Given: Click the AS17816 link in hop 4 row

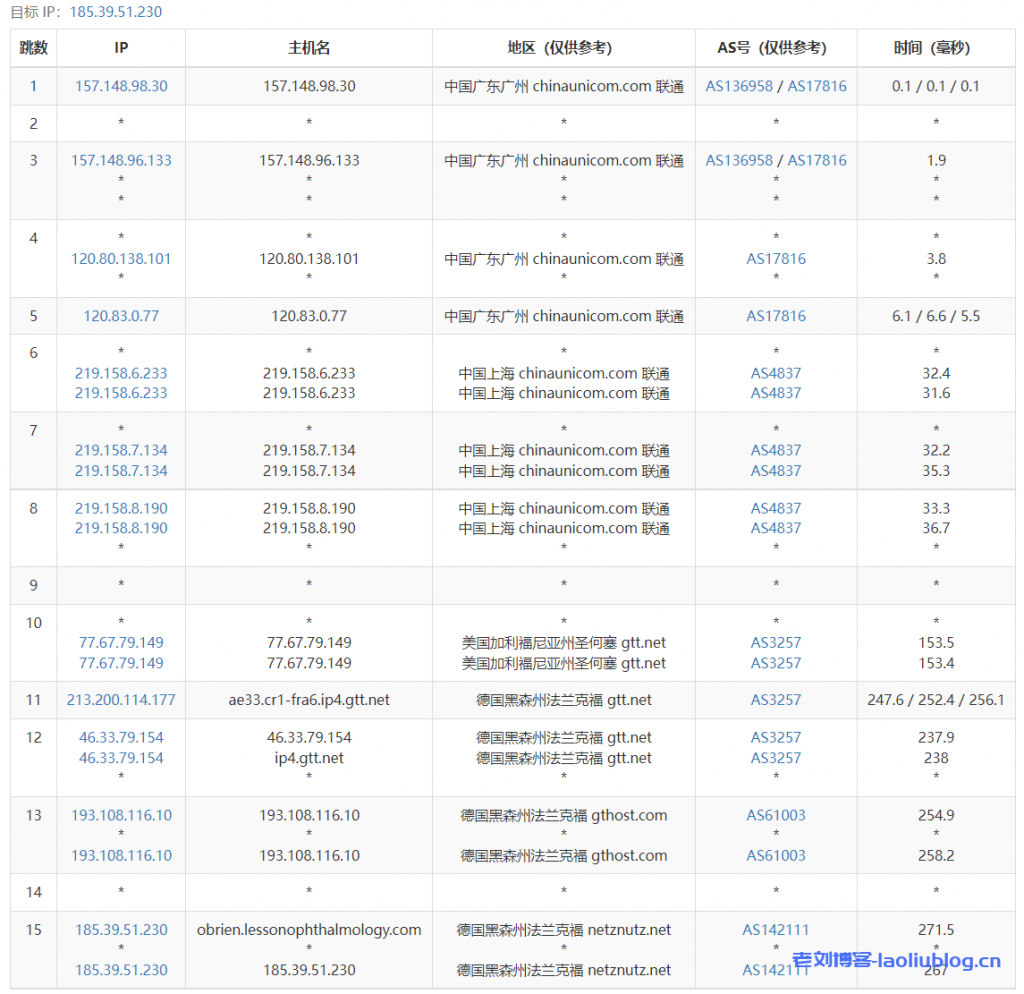Looking at the screenshot, I should 776,258.
